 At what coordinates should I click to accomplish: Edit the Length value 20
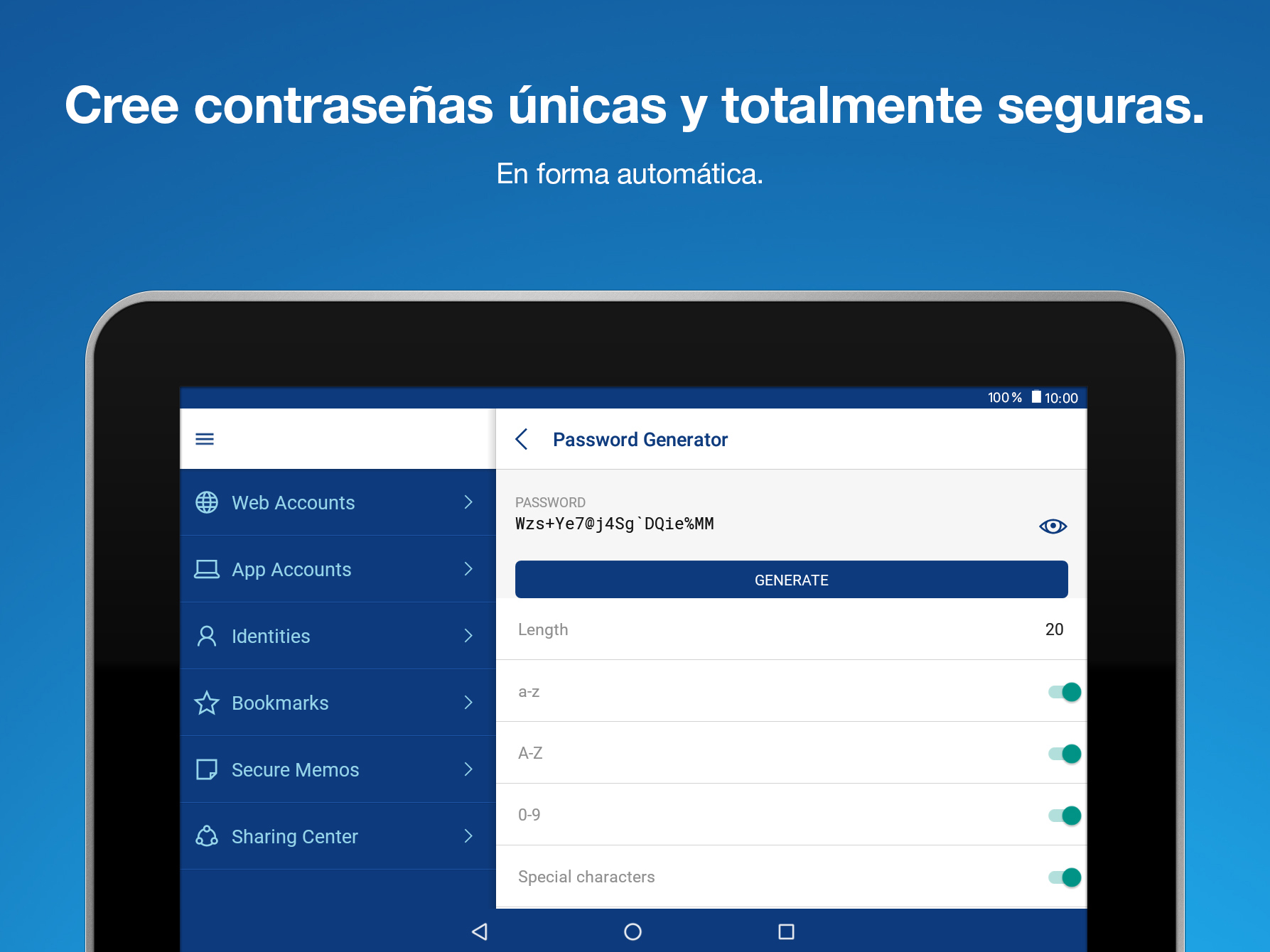tap(1054, 629)
